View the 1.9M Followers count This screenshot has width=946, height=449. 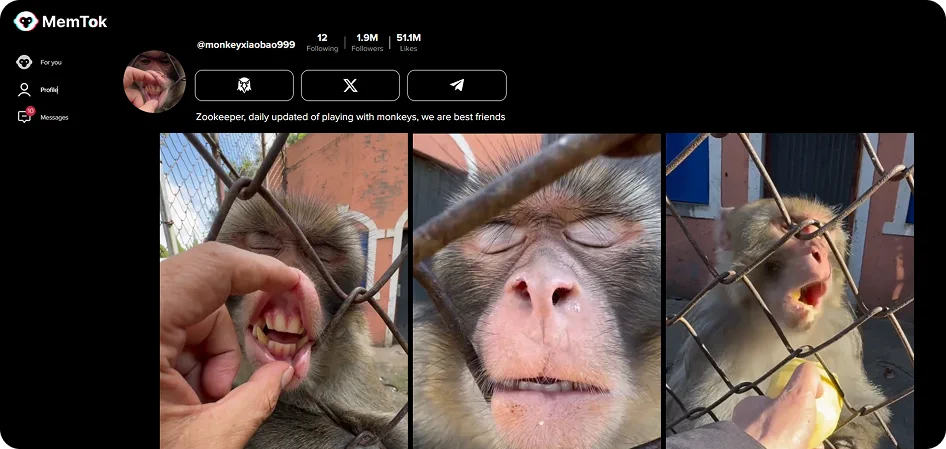click(367, 42)
